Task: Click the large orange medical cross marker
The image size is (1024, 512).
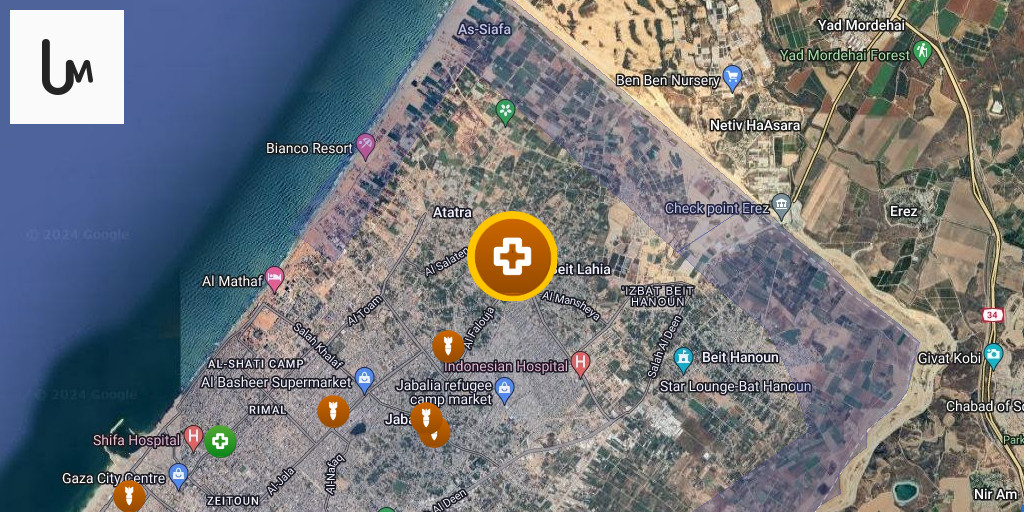Action: [513, 256]
